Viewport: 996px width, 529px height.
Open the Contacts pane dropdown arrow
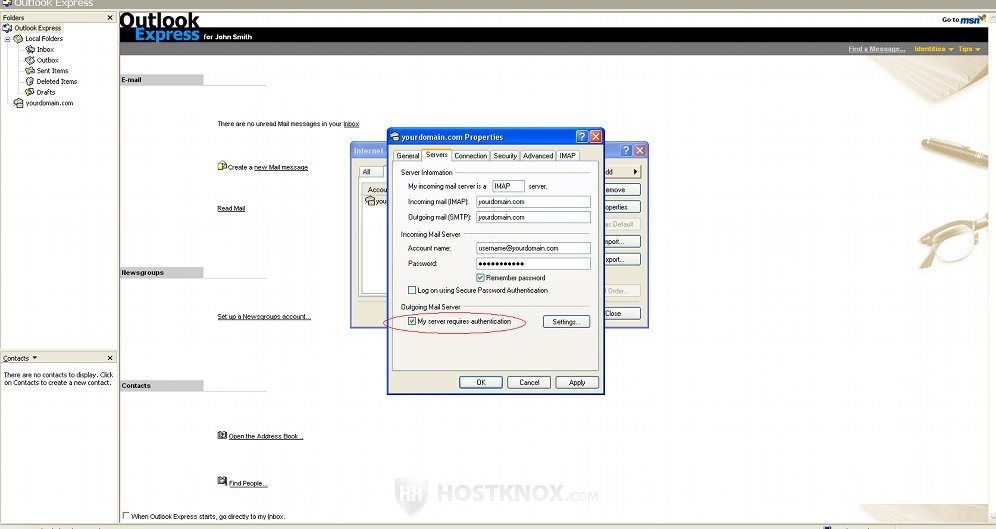pyautogui.click(x=34, y=358)
